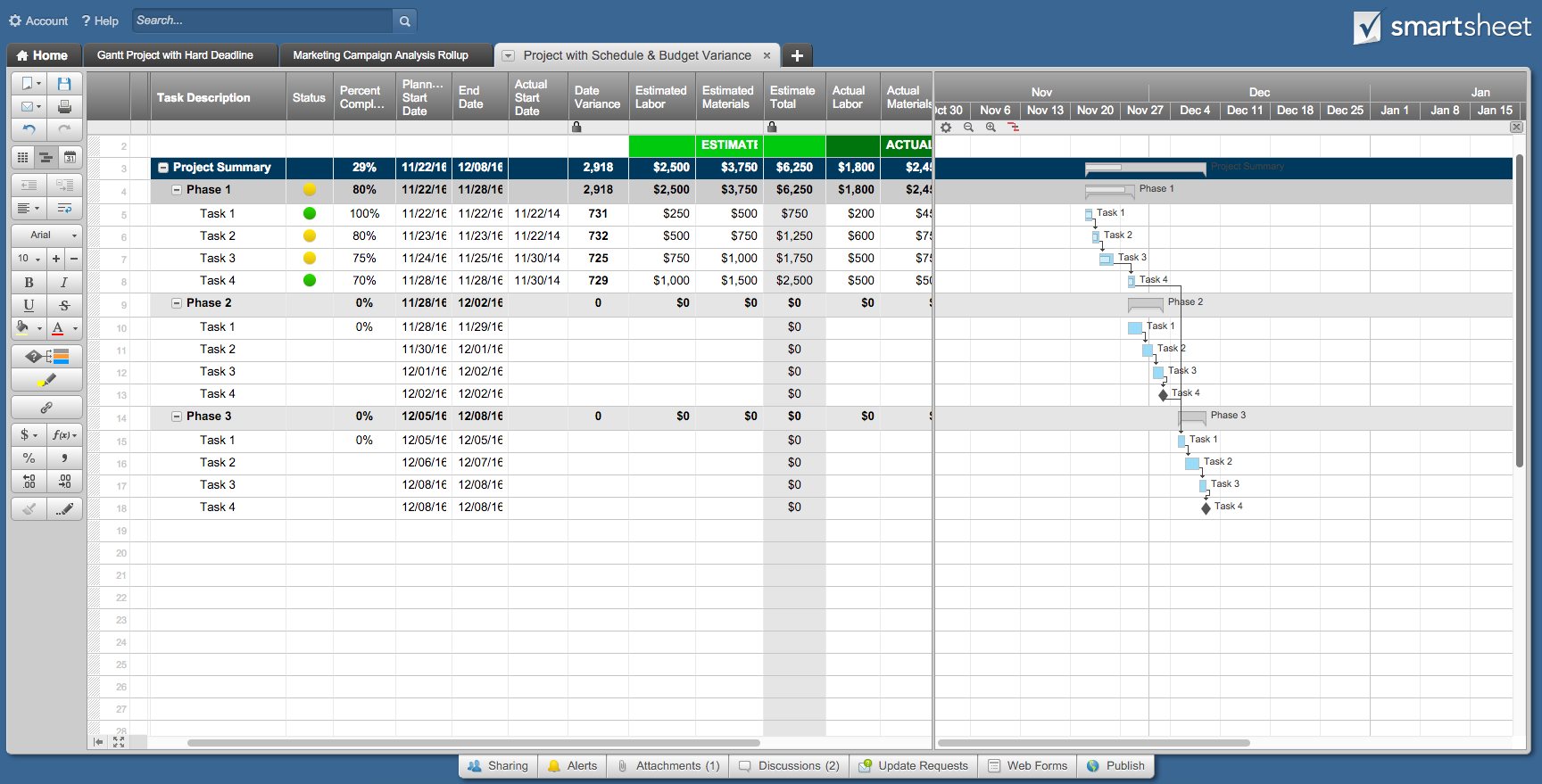Toggle Bold text formatting
This screenshot has height=784, width=1542.
[x=29, y=283]
